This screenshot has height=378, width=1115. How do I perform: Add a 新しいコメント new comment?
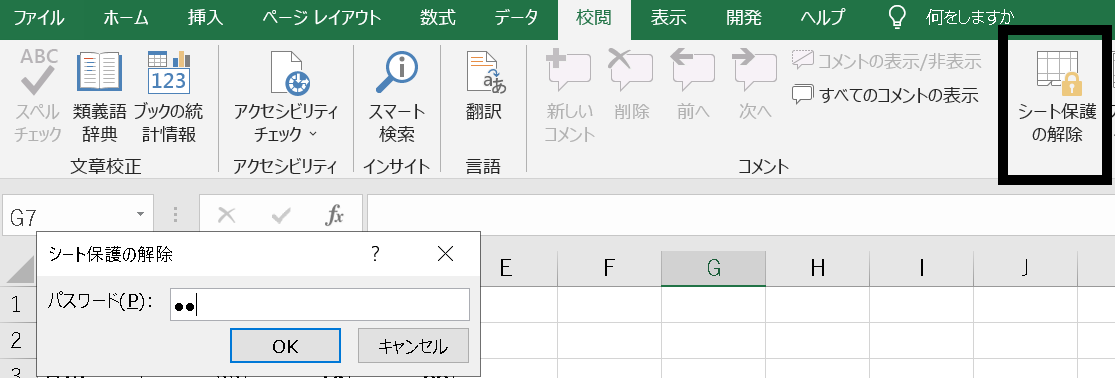[x=569, y=96]
